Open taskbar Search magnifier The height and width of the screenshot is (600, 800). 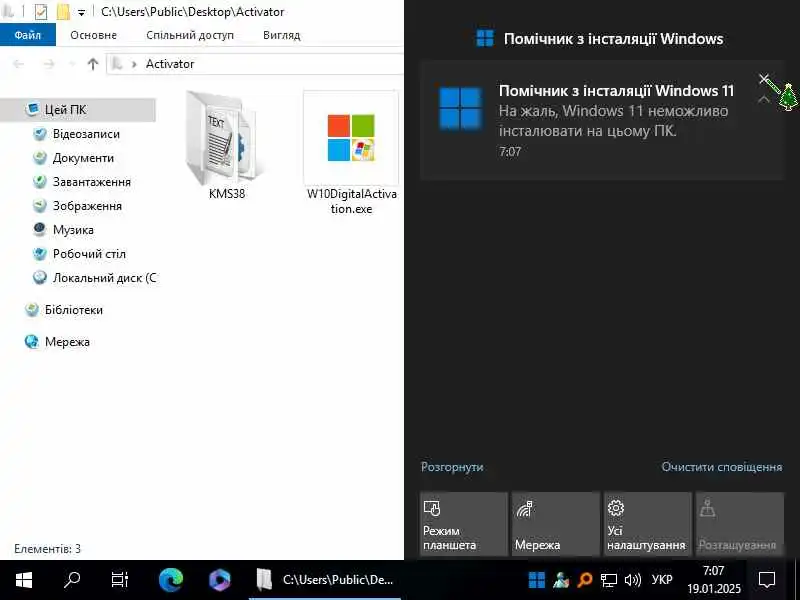tap(71, 580)
